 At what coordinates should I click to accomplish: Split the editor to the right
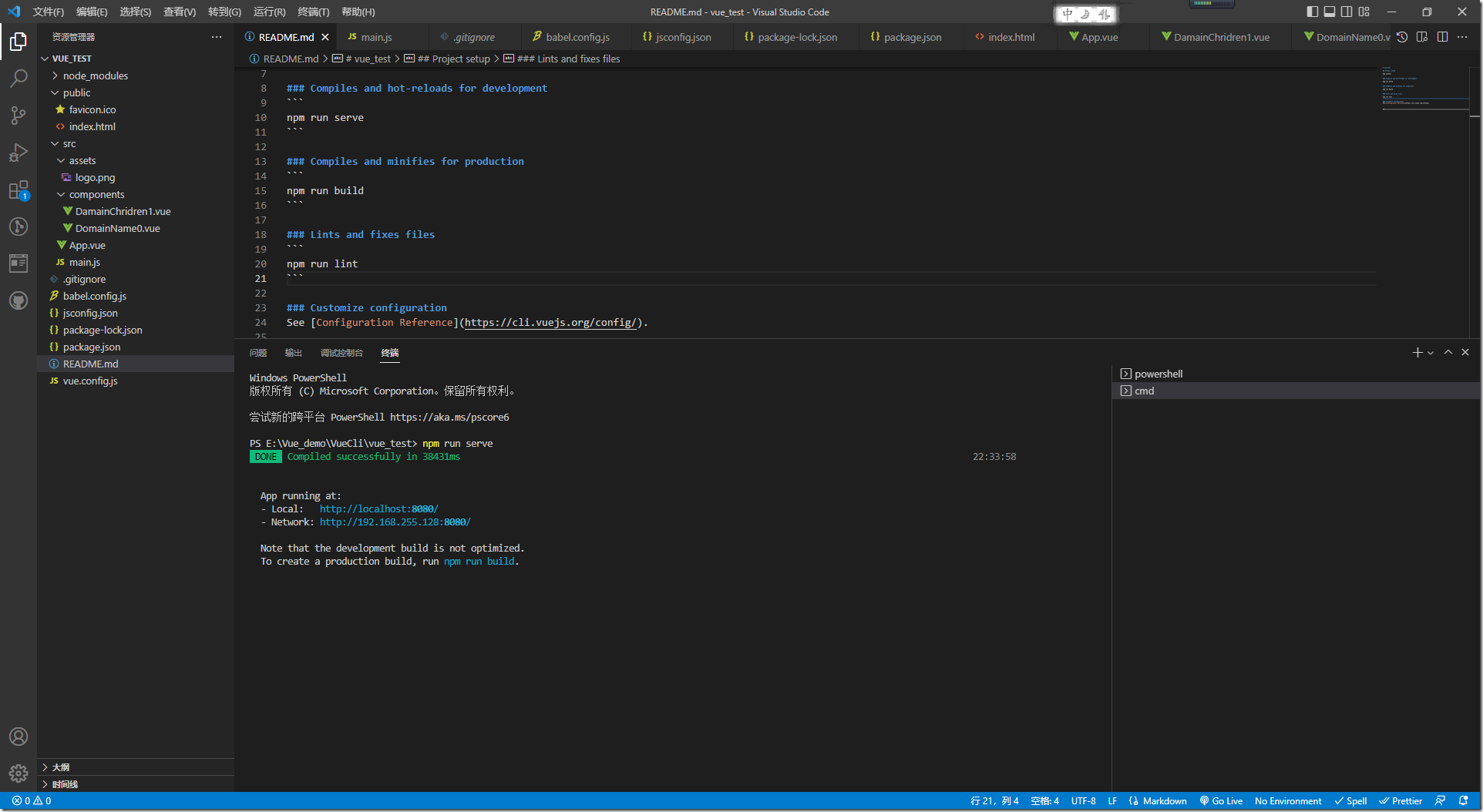tap(1442, 37)
